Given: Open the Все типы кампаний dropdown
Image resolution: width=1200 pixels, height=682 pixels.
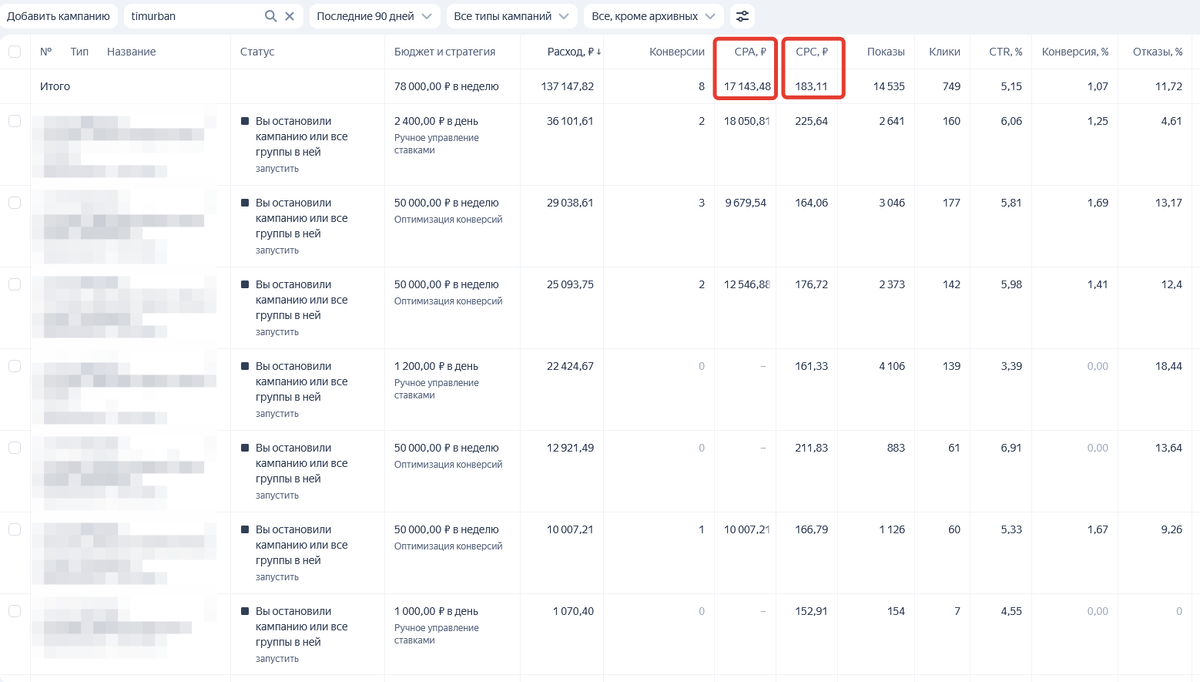Looking at the screenshot, I should [x=511, y=16].
